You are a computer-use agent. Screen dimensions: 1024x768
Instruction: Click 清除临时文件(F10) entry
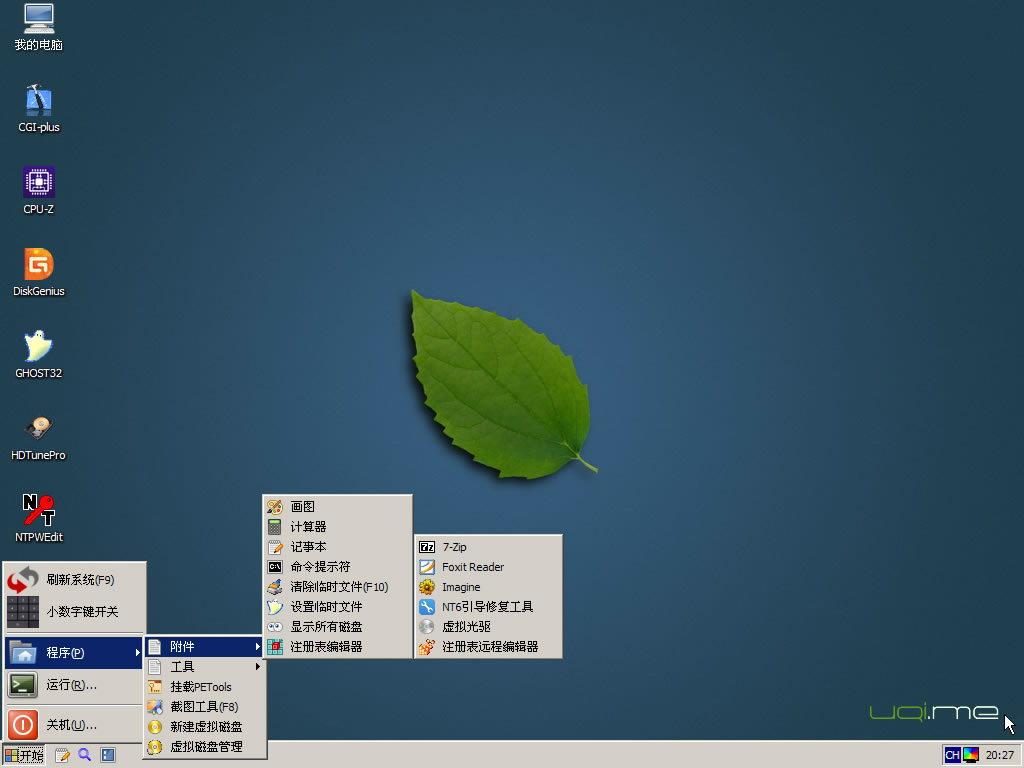338,586
